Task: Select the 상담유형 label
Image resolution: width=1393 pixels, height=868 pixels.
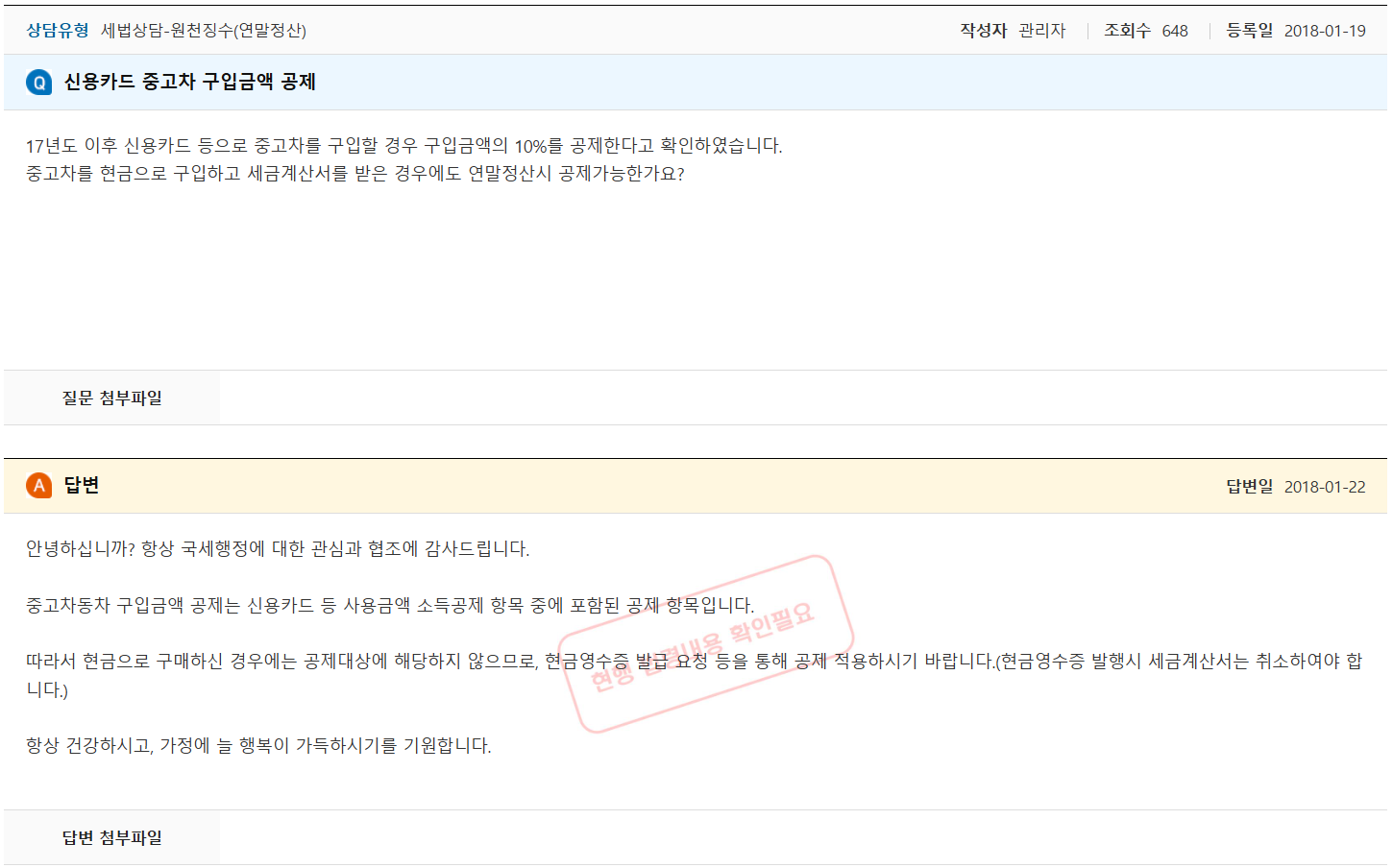Action: 58,31
